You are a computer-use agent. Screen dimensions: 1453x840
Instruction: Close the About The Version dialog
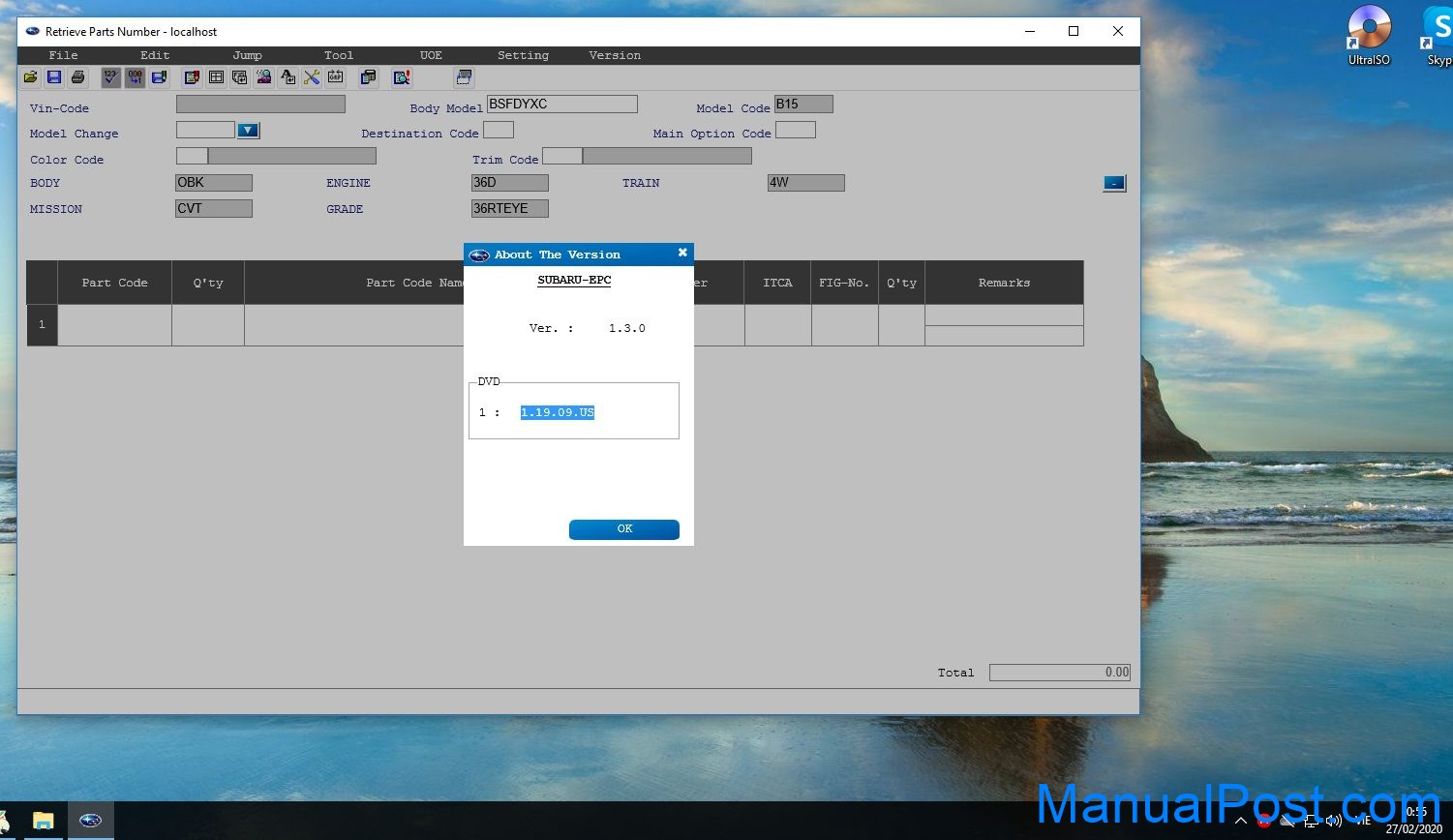click(x=682, y=253)
